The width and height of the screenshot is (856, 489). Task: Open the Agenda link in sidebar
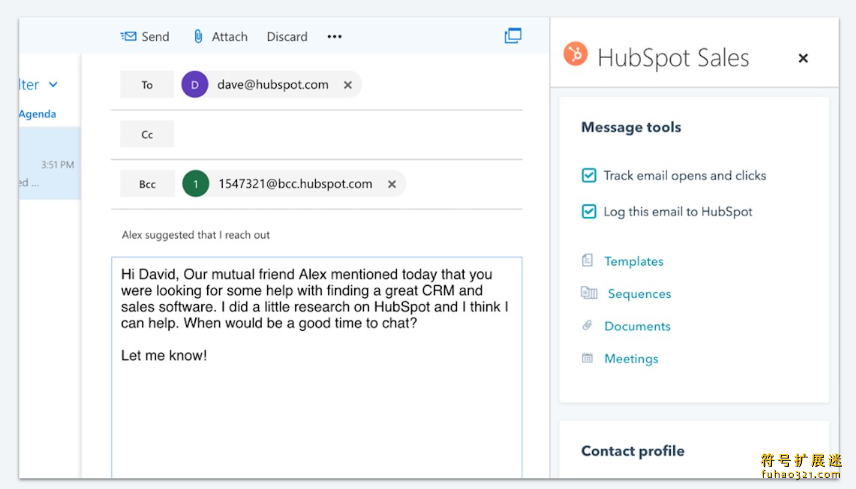tap(37, 114)
